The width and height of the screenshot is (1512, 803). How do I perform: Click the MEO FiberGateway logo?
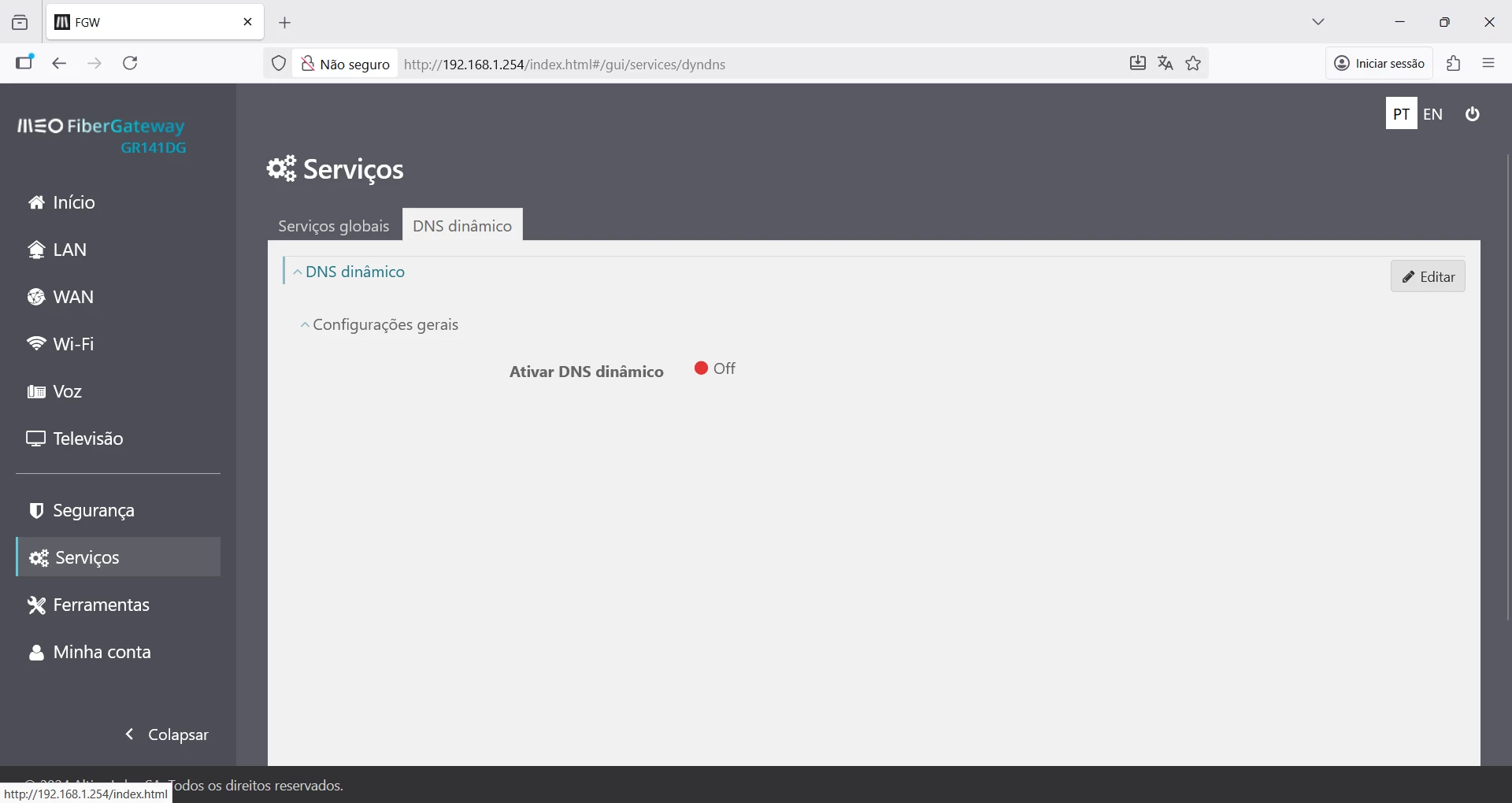click(102, 135)
